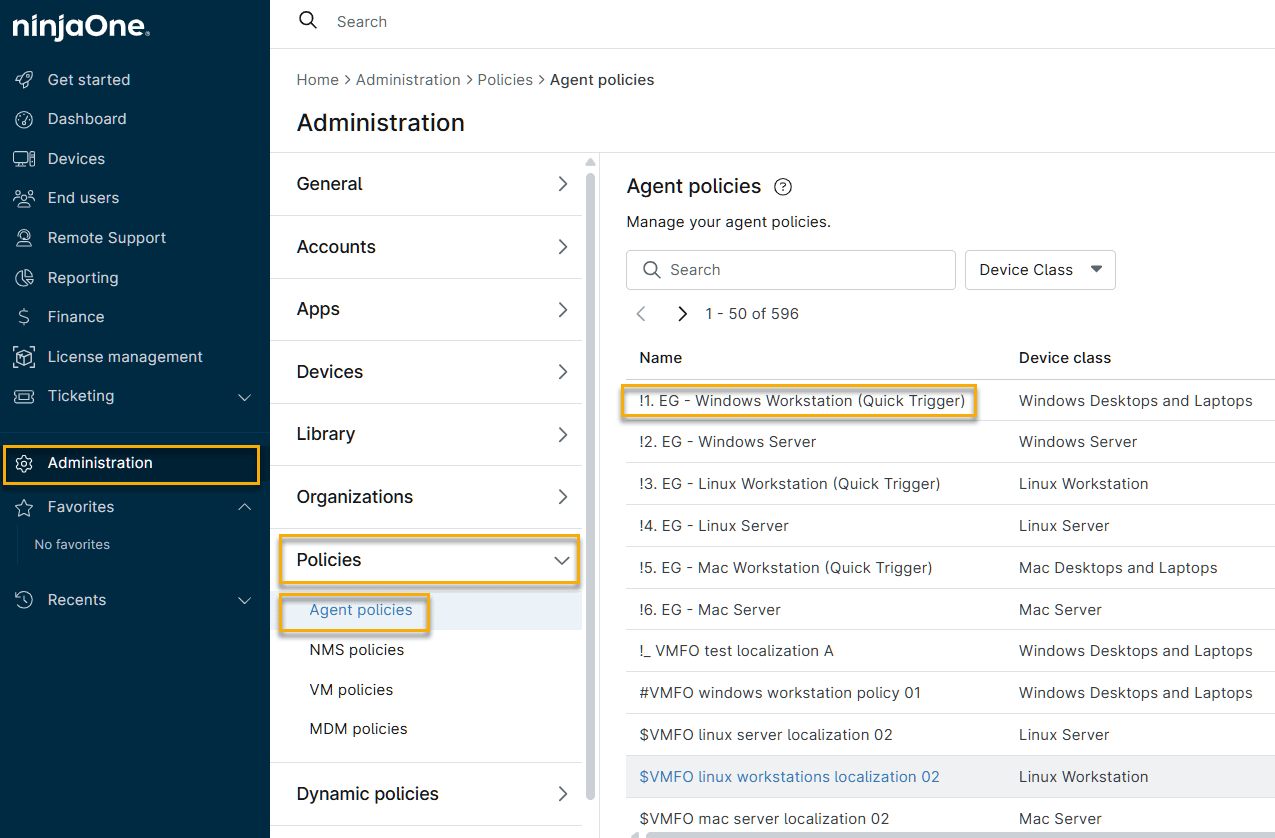Click the End users people icon
The width and height of the screenshot is (1275, 838).
point(24,198)
